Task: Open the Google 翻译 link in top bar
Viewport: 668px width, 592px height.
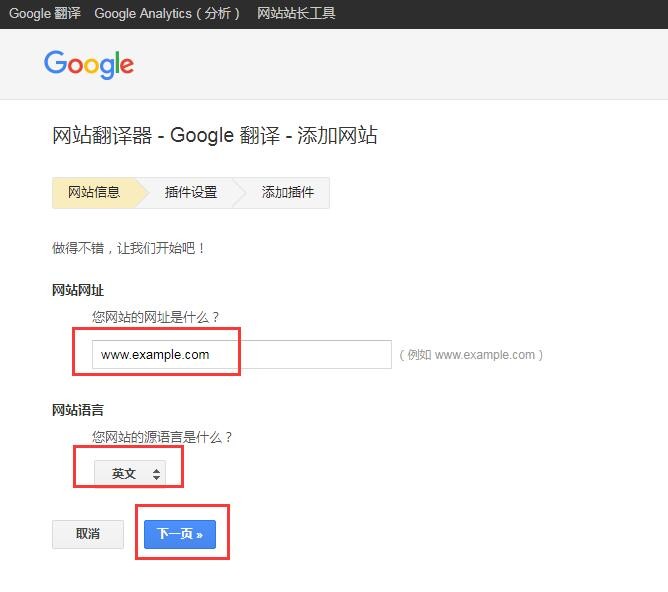Action: (x=45, y=14)
